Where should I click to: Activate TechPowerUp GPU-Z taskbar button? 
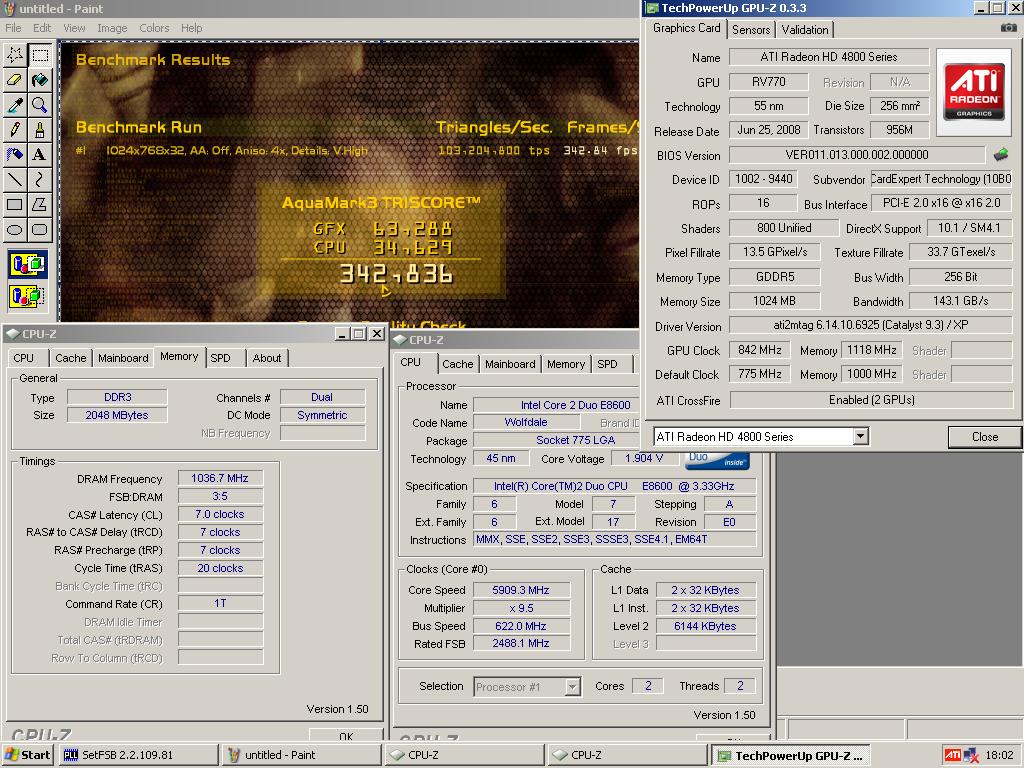(x=791, y=755)
